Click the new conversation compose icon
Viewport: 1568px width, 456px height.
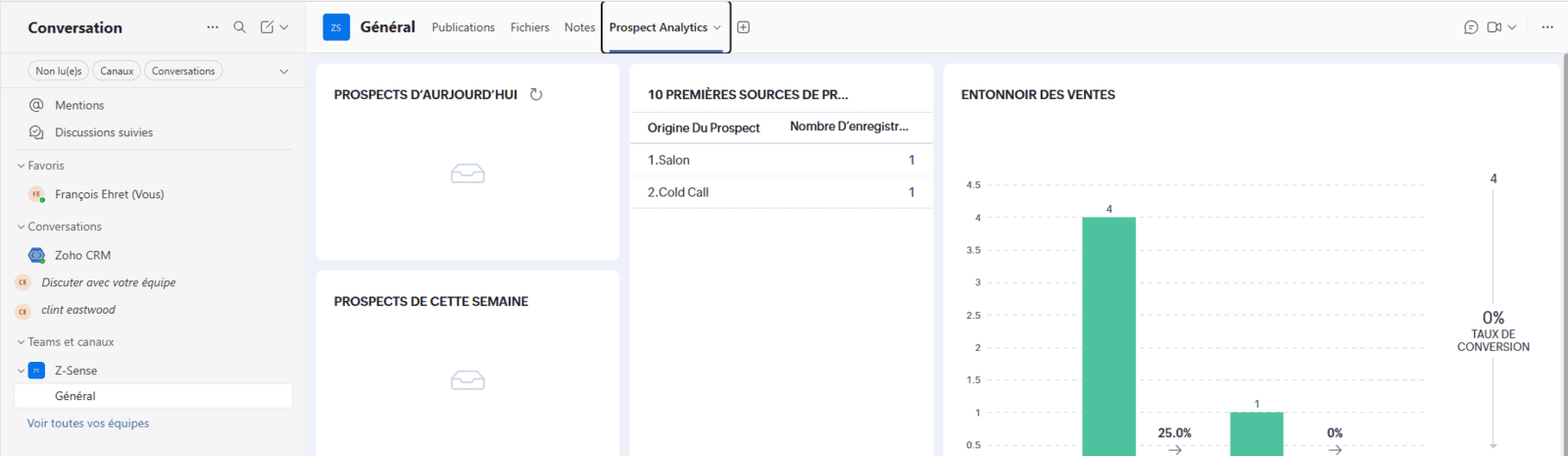point(267,27)
